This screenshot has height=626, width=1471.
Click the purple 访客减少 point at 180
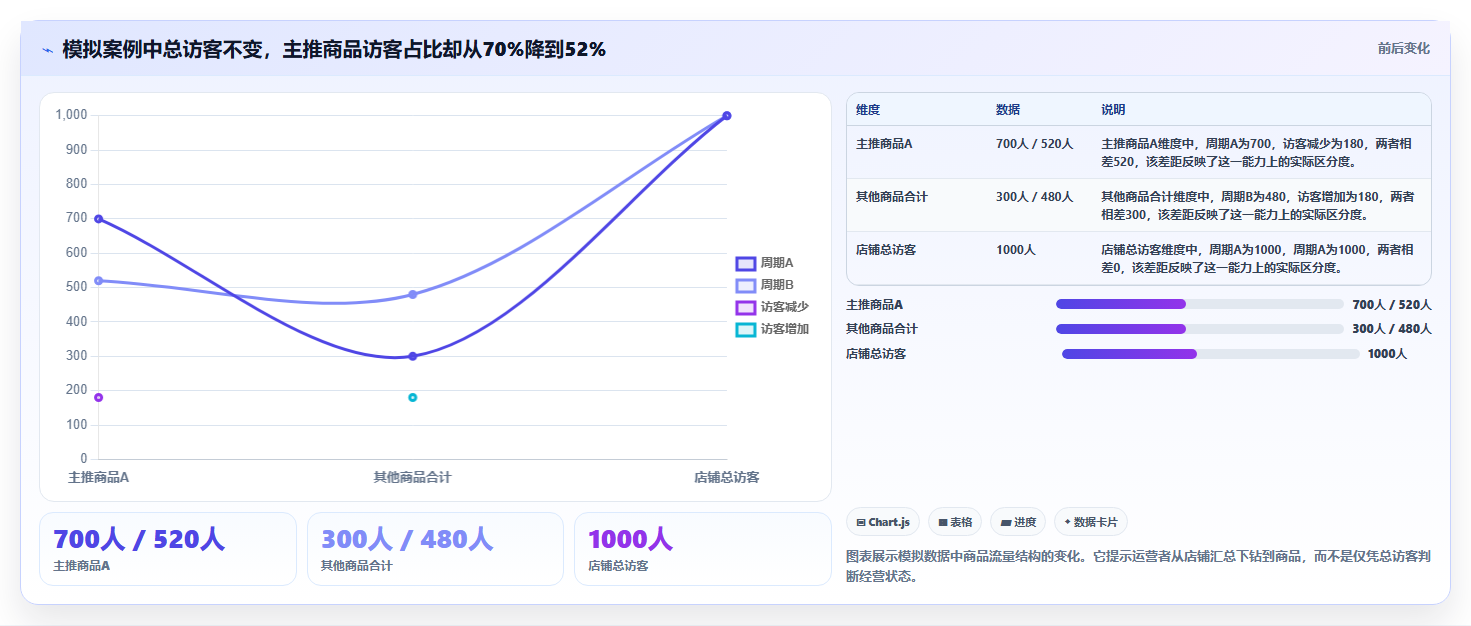[98, 398]
